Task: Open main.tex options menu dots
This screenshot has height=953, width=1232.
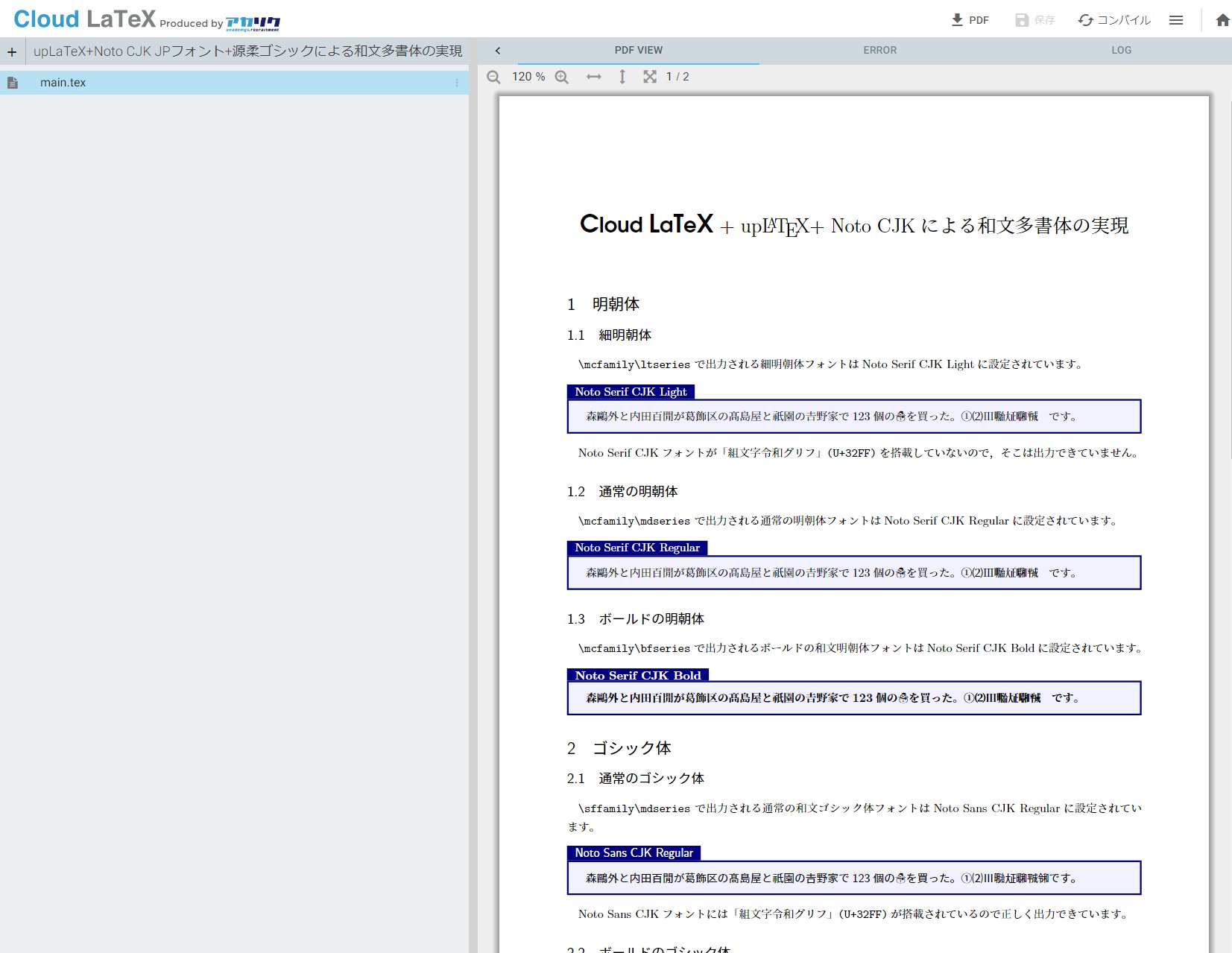Action: 457,83
